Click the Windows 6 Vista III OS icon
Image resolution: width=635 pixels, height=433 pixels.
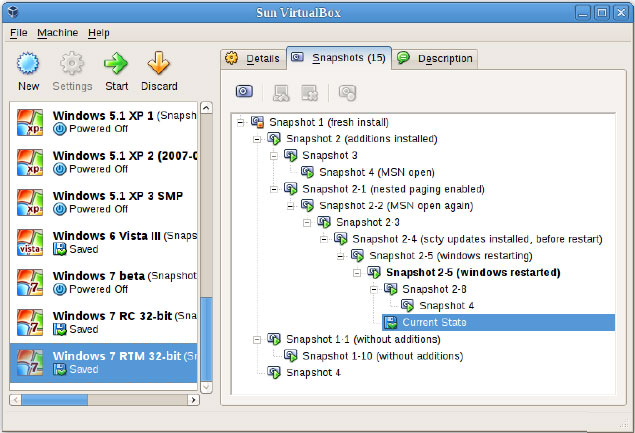(30, 243)
